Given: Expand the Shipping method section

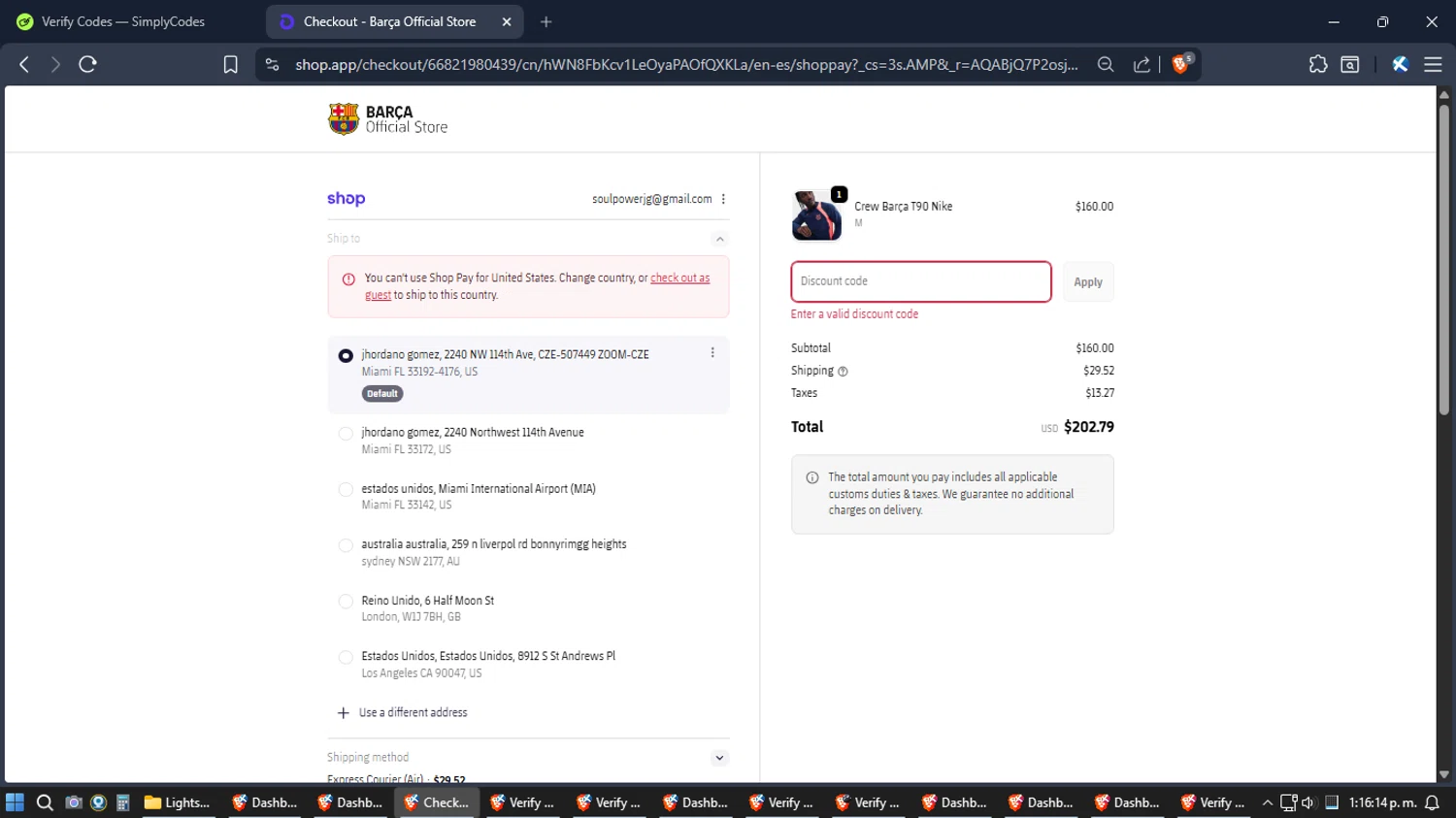Looking at the screenshot, I should (x=719, y=758).
